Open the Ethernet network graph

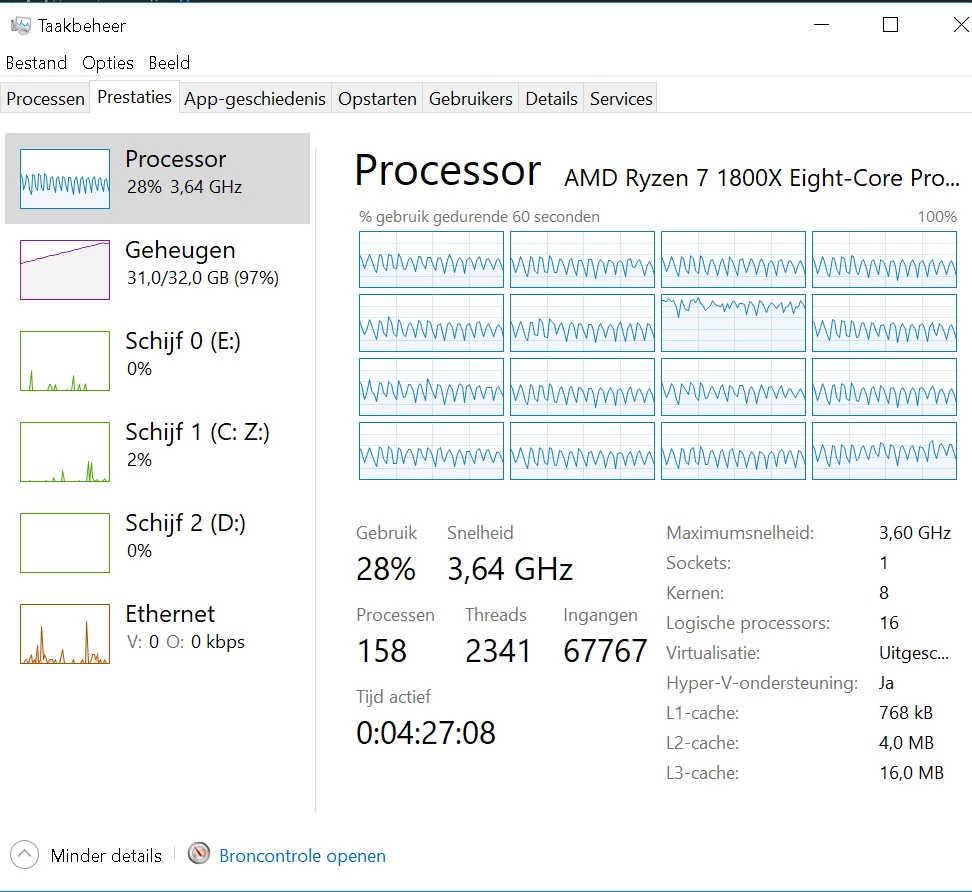click(64, 634)
